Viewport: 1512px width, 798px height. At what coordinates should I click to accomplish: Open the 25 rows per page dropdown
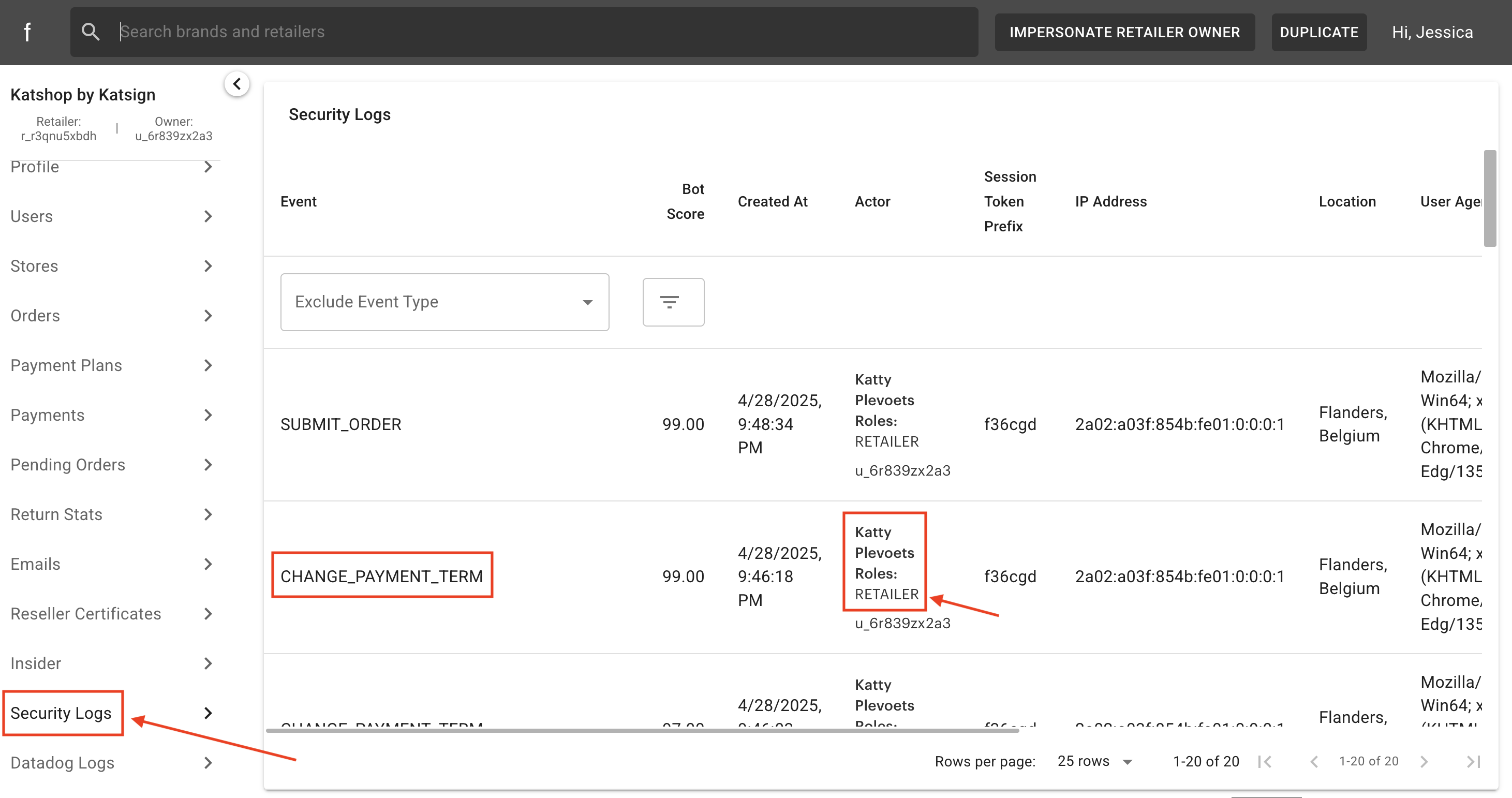pyautogui.click(x=1095, y=761)
